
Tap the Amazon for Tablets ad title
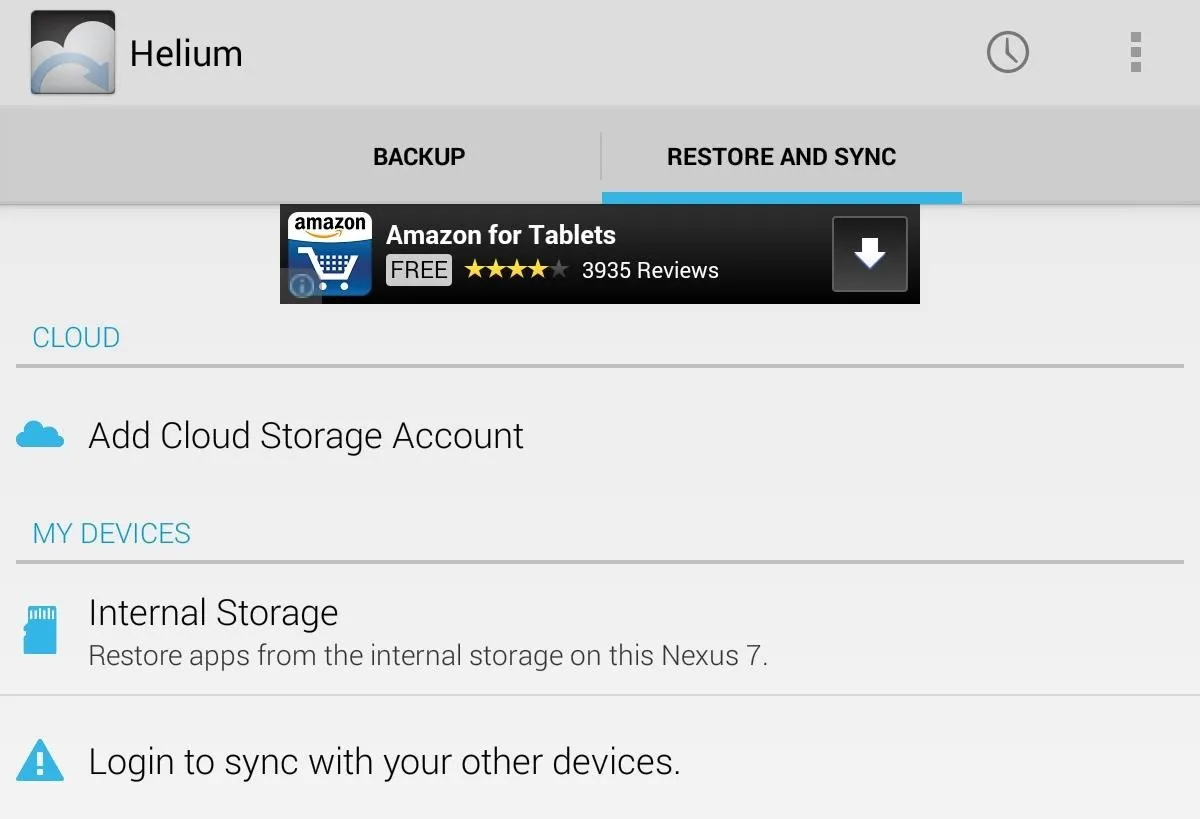pos(501,235)
